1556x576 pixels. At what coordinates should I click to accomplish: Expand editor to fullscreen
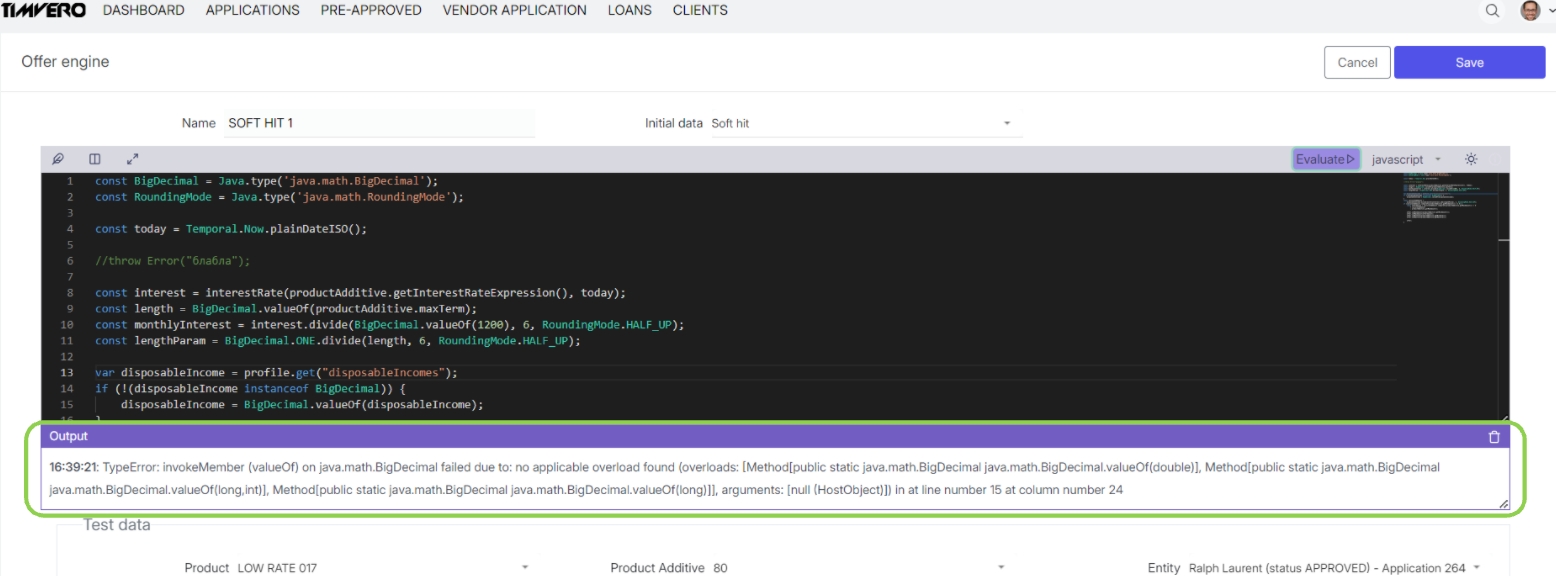click(133, 159)
